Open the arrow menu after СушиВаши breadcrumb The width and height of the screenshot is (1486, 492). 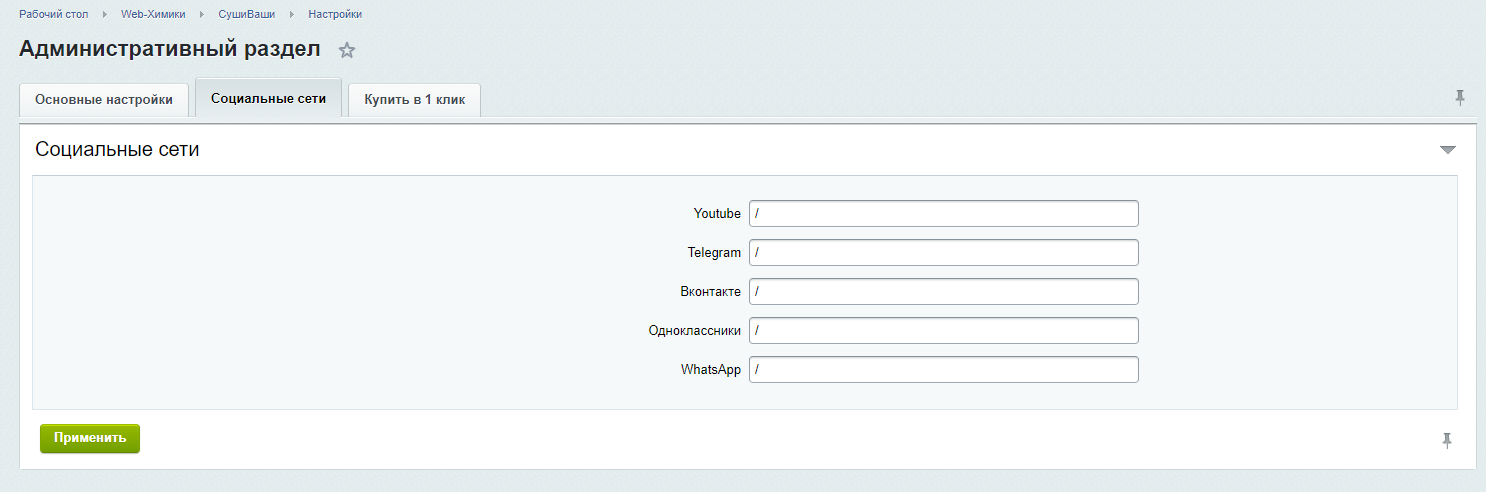[291, 15]
